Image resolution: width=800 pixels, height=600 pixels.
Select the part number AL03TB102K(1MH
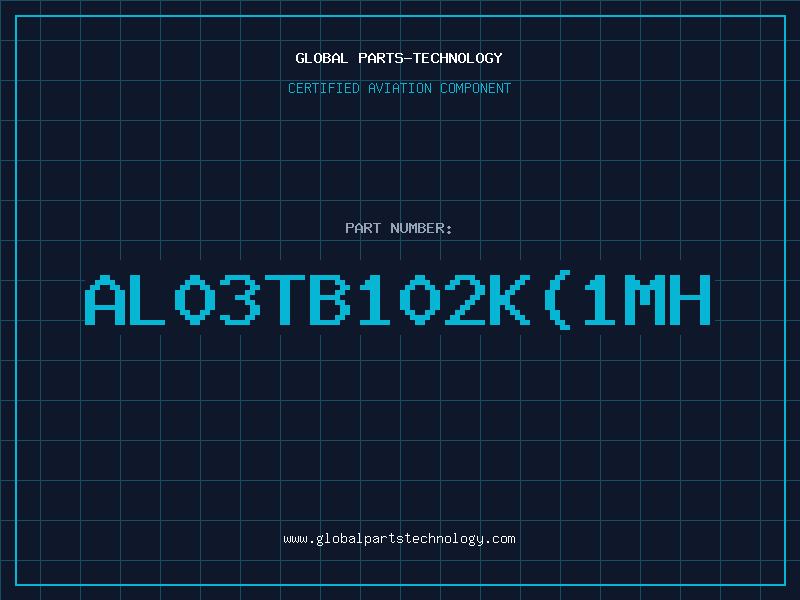398,299
